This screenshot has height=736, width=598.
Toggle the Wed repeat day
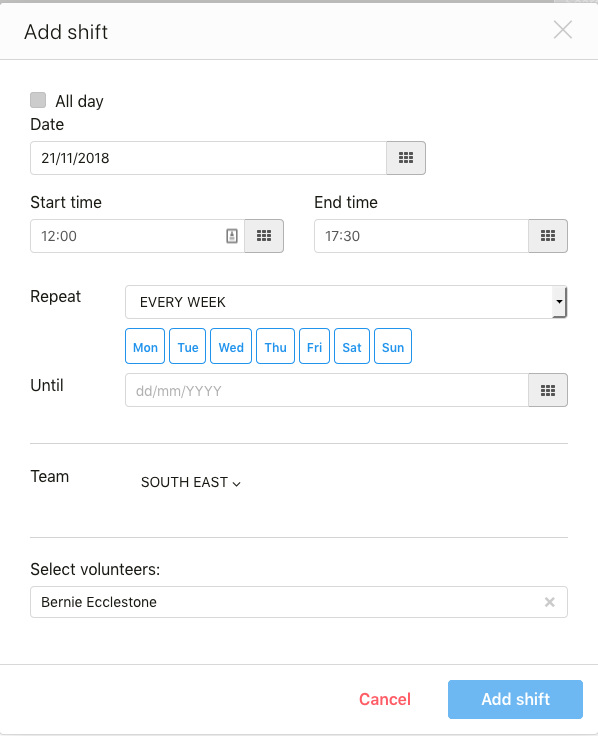pos(231,346)
